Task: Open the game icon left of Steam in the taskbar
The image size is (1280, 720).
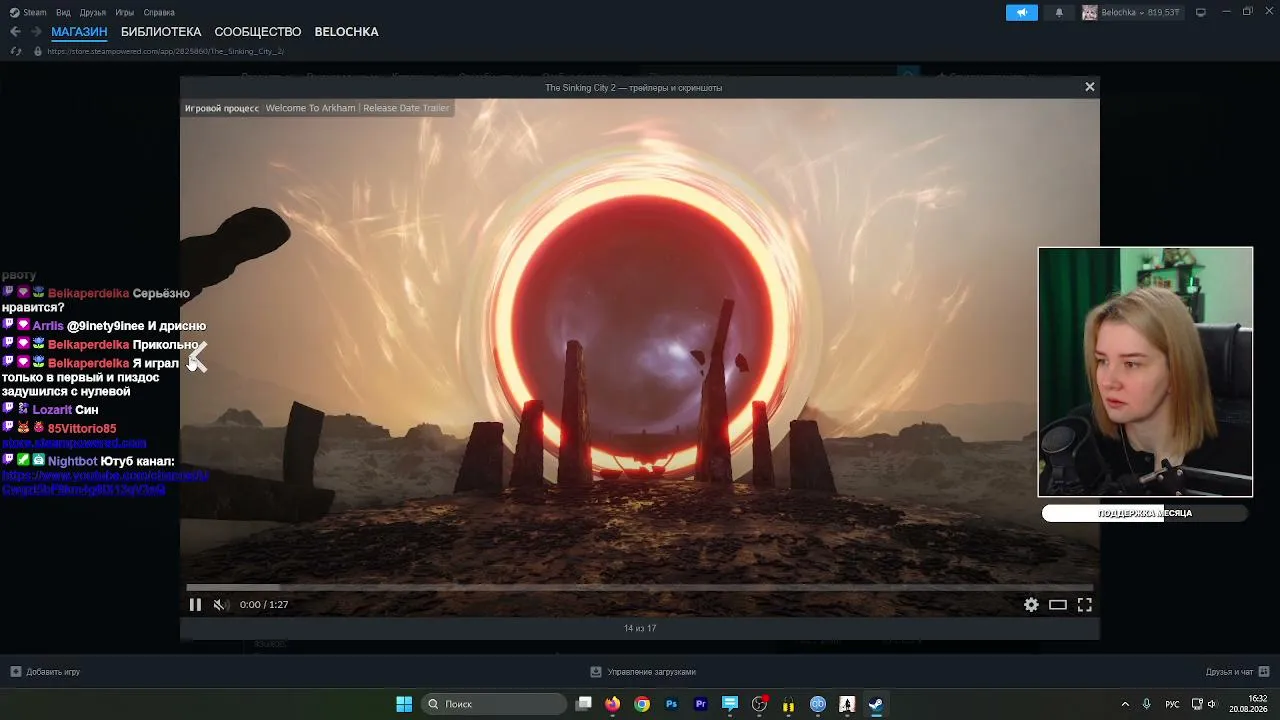Action: (x=847, y=704)
